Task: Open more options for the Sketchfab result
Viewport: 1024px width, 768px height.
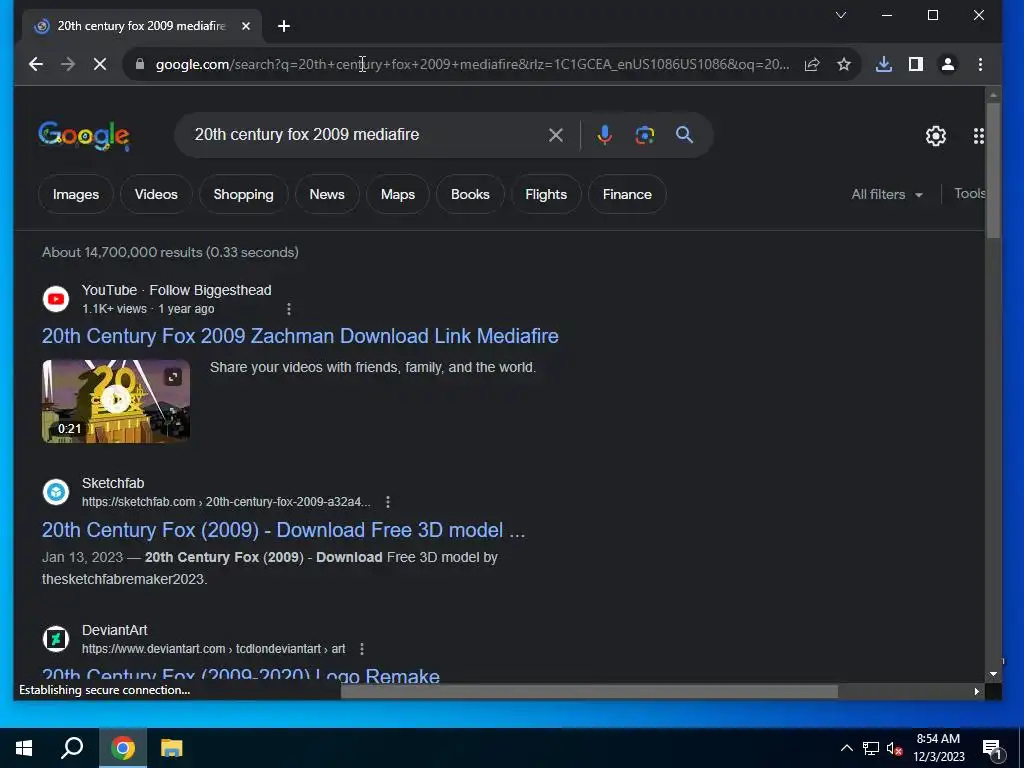Action: click(388, 502)
